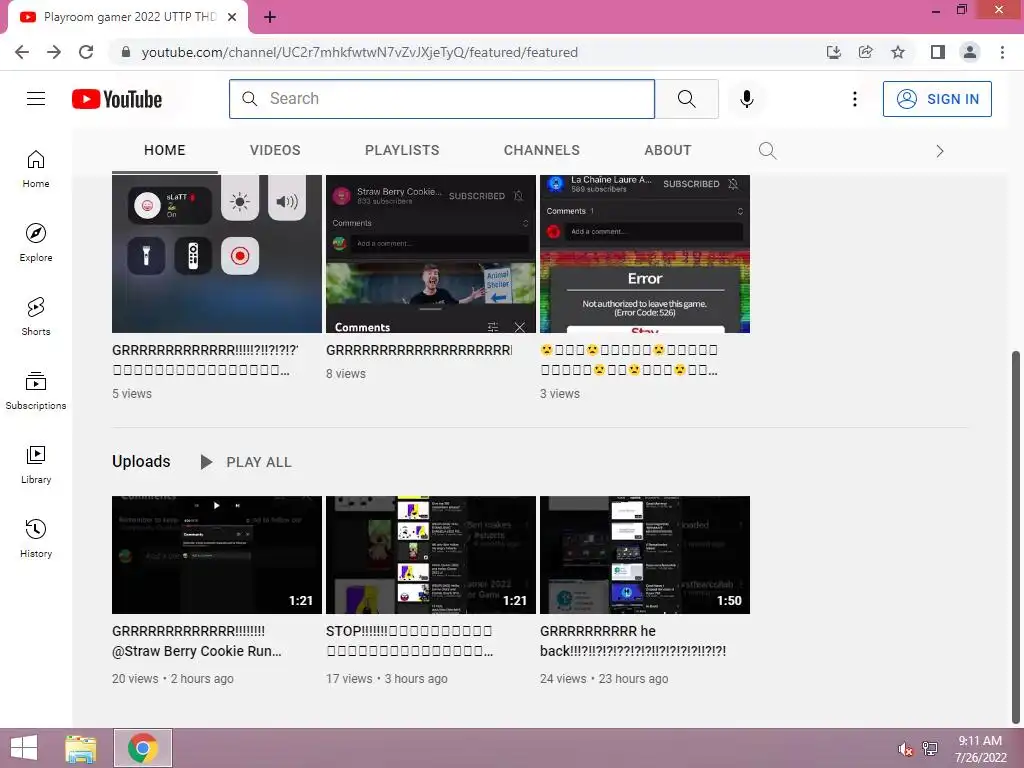
Task: Reload the page
Action: (x=86, y=52)
